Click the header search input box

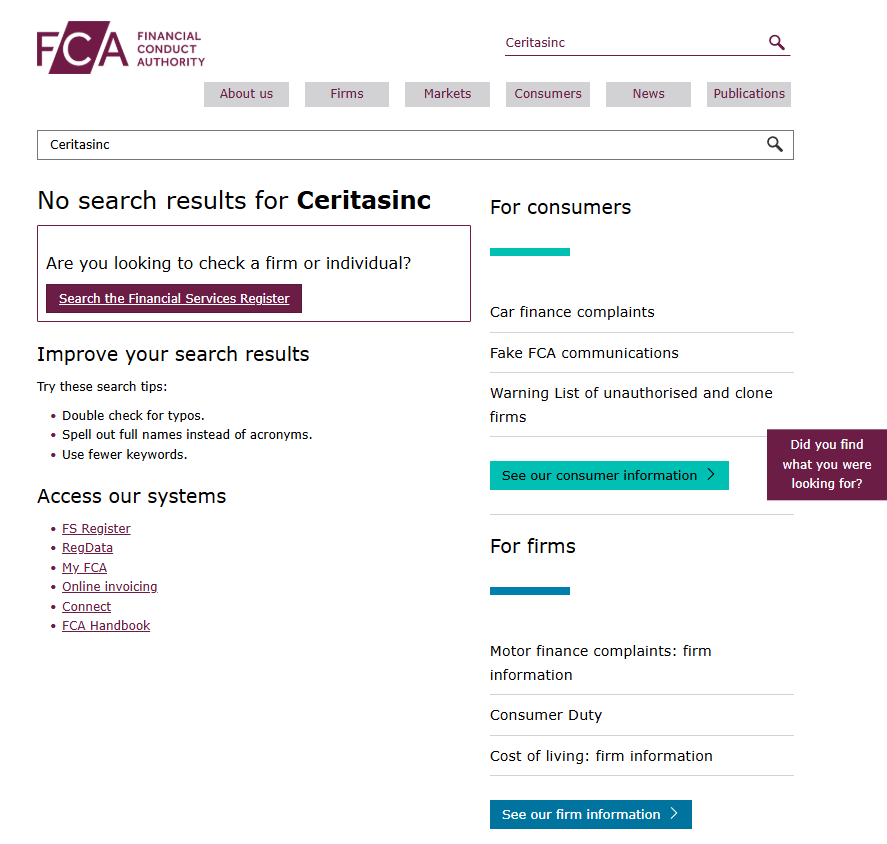630,43
